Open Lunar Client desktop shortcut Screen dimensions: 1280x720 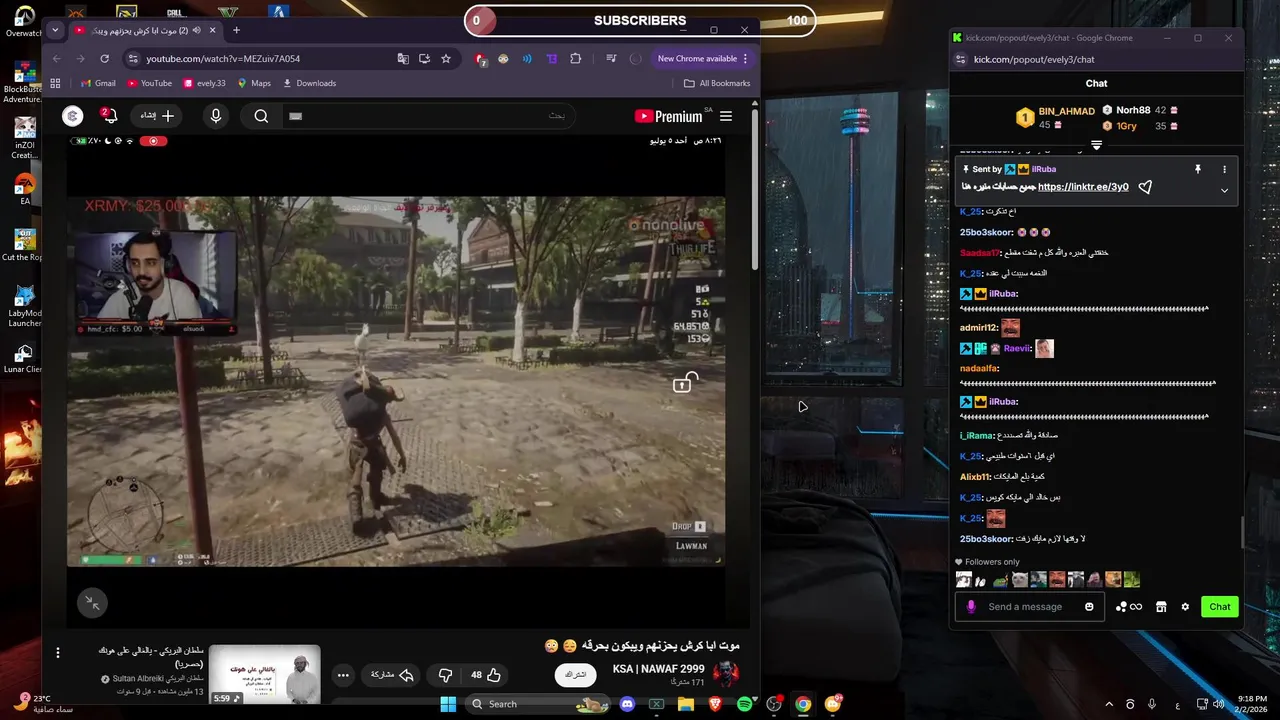pyautogui.click(x=24, y=358)
